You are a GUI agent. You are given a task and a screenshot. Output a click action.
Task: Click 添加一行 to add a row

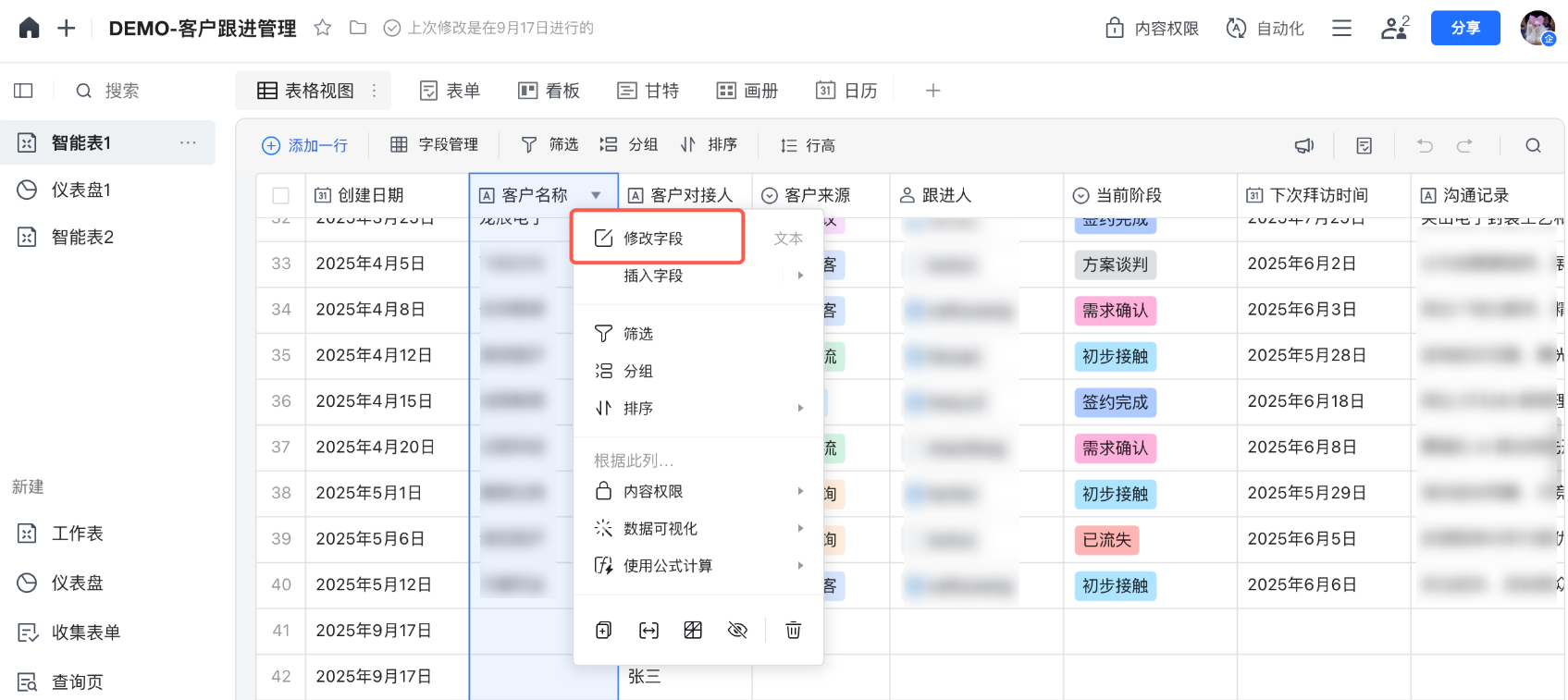[305, 145]
